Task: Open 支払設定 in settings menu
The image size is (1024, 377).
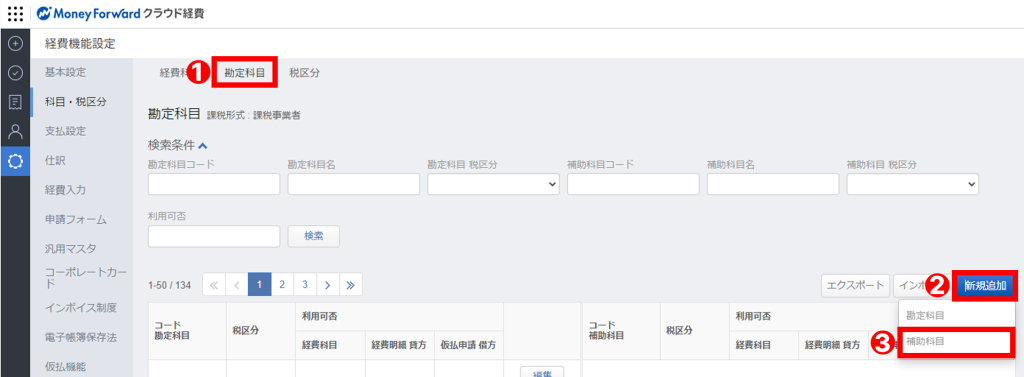Action: click(65, 131)
